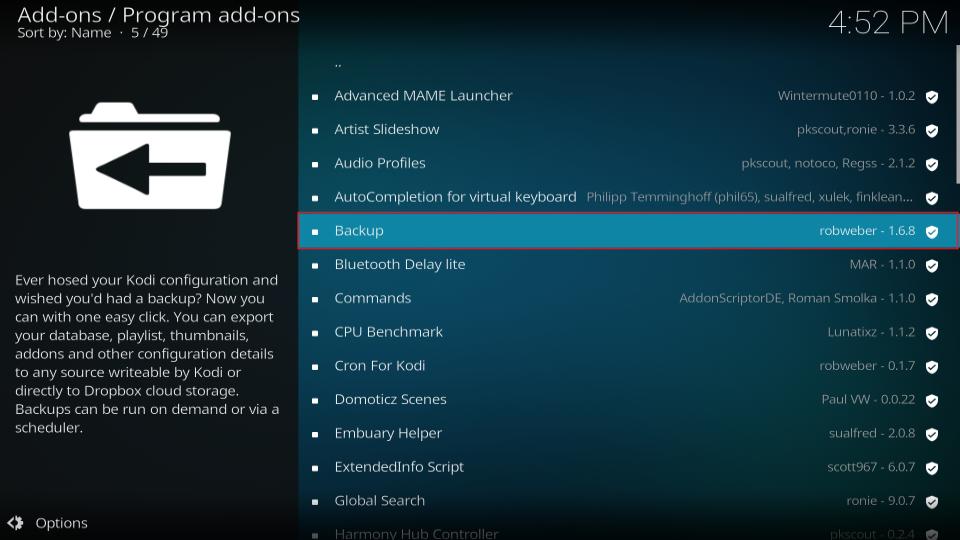Image resolution: width=960 pixels, height=540 pixels.
Task: Choose Audio Profiles add-on
Action: coord(629,163)
